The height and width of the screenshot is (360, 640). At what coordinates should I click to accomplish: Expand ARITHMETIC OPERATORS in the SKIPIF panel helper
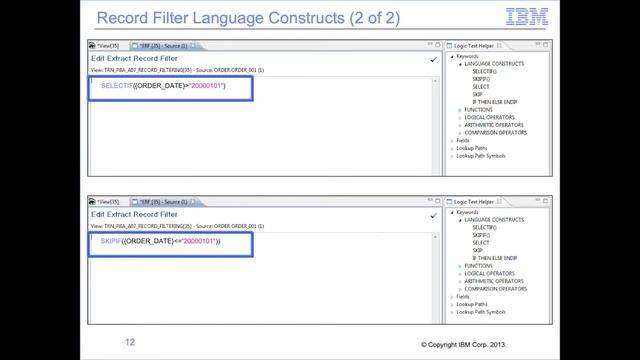coord(460,282)
